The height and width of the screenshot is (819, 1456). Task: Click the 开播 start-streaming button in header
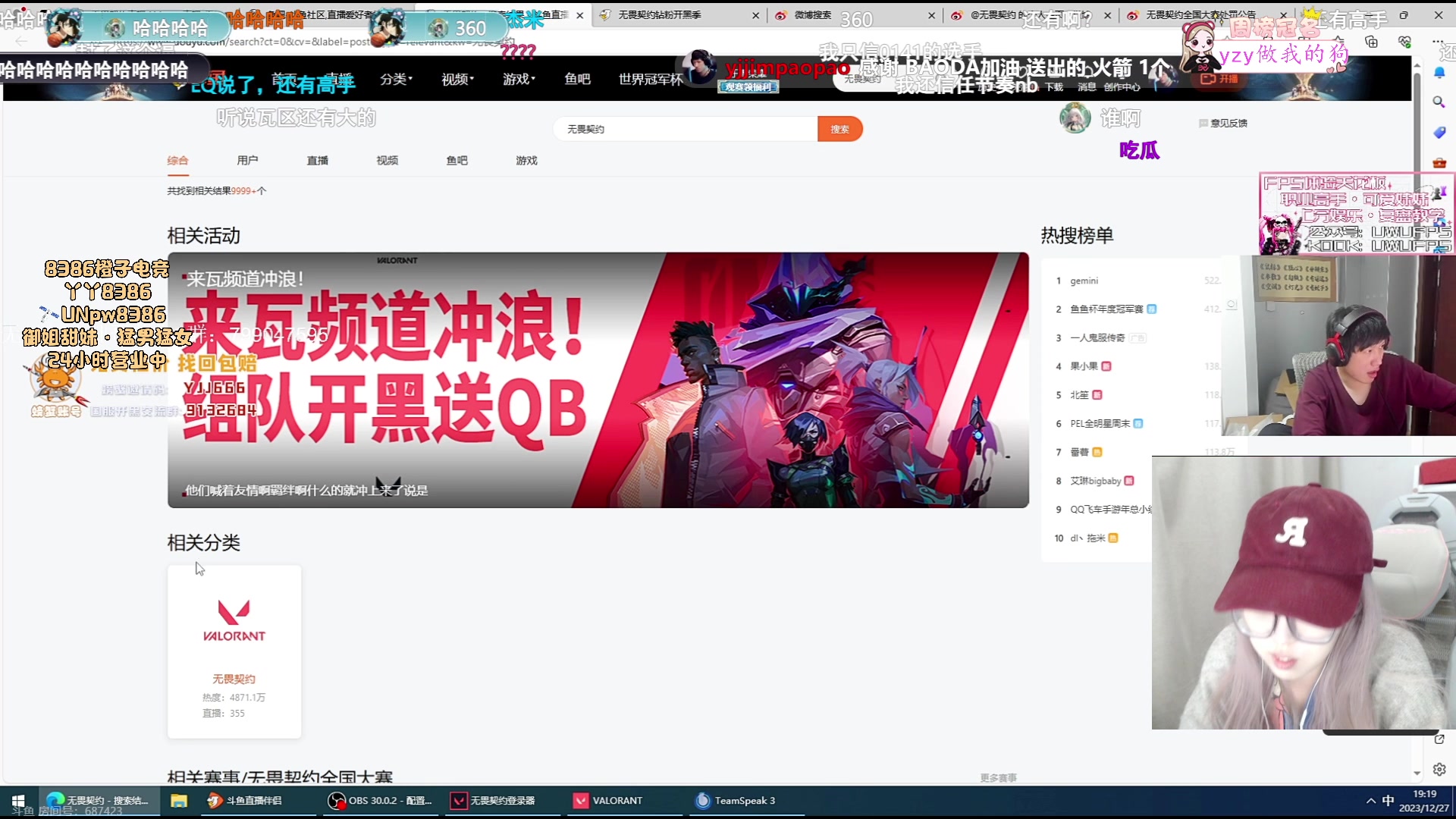(1219, 79)
